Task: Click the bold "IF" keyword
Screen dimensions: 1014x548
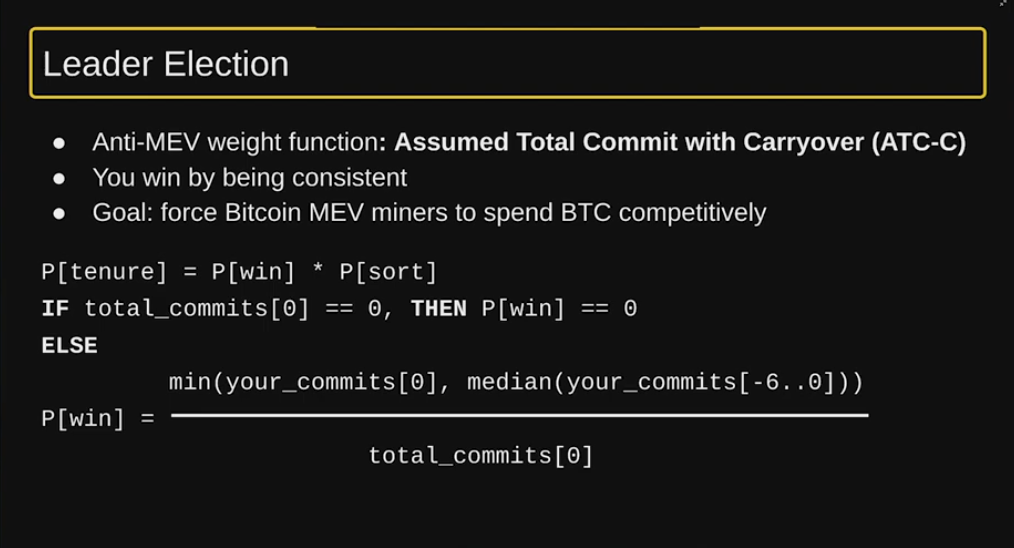Action: pos(55,308)
